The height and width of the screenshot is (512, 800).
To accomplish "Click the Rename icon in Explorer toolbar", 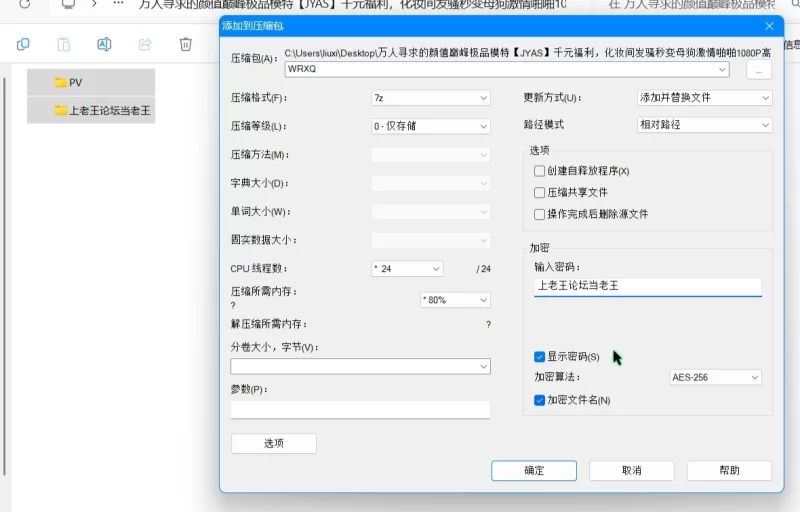I will (x=104, y=44).
